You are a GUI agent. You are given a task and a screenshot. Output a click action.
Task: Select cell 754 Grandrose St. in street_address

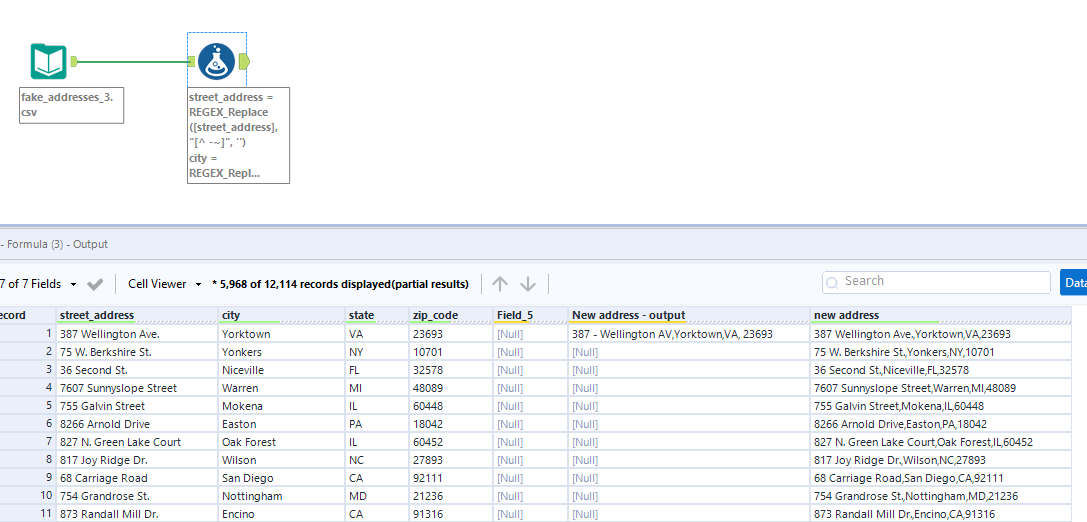click(x=137, y=496)
